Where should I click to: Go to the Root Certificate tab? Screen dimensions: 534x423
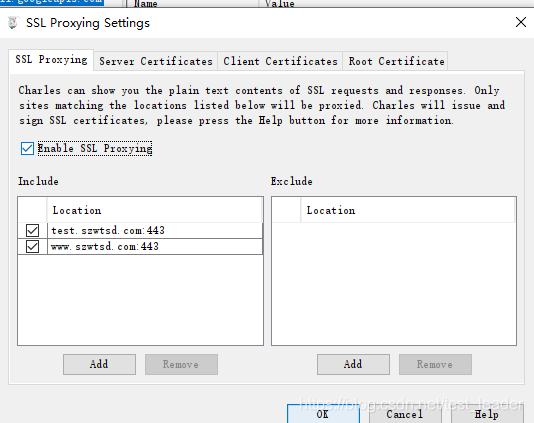click(396, 61)
